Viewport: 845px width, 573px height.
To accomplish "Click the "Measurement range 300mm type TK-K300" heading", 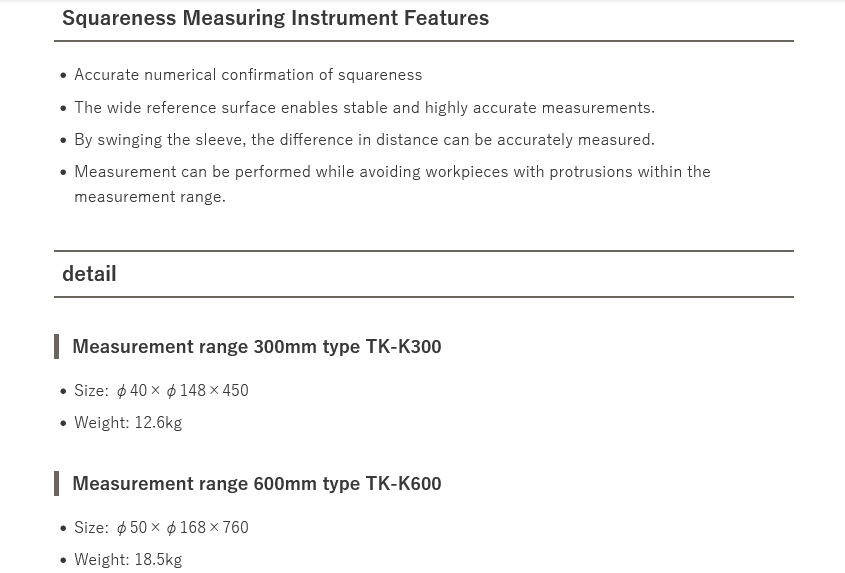I will point(256,347).
